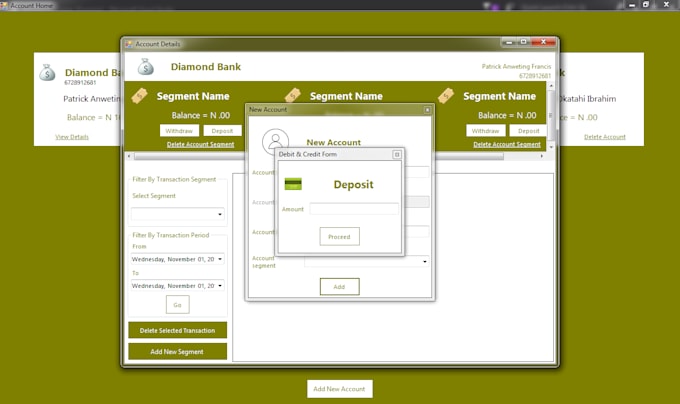Click right arrow of segment horizontal scrollbar

point(542,156)
